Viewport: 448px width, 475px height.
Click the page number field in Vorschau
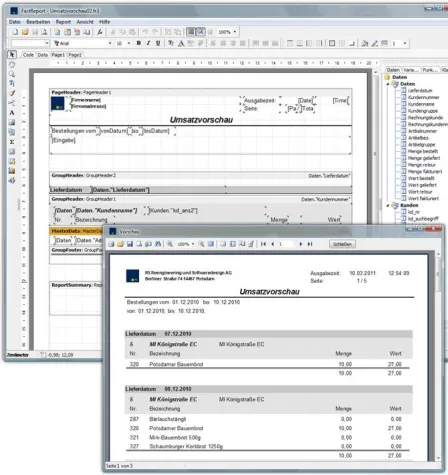286,244
